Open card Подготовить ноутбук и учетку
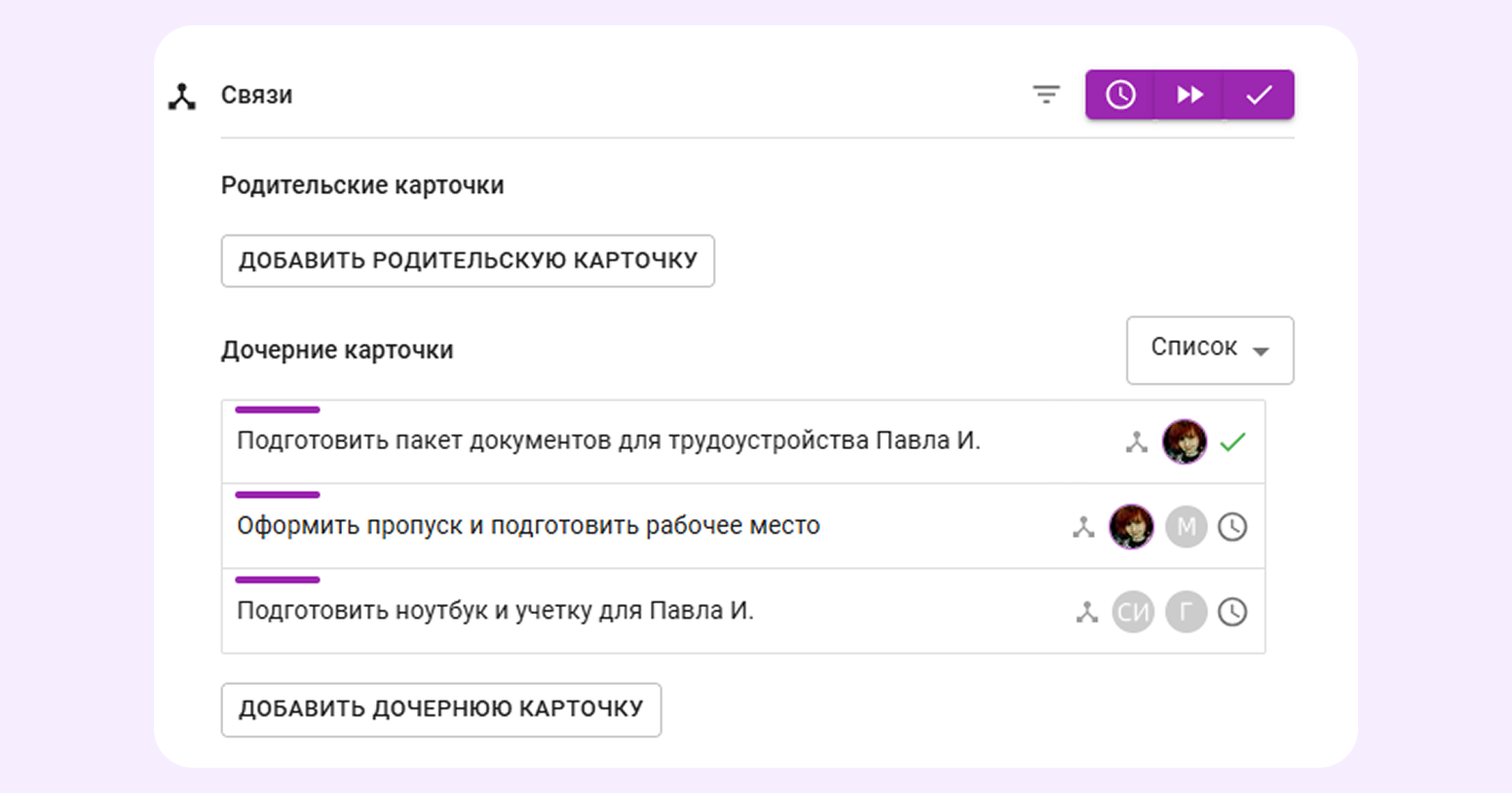 495,611
